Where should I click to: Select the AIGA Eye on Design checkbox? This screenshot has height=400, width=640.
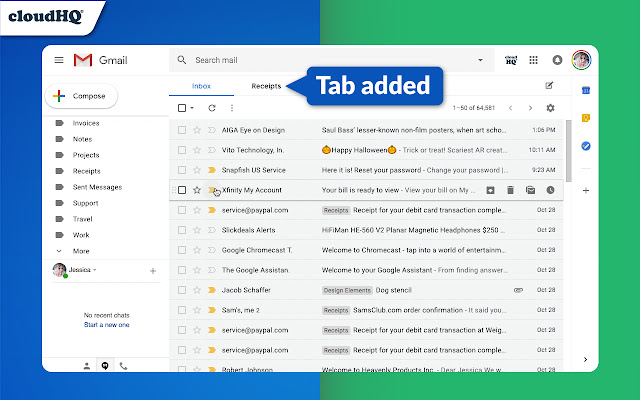(x=182, y=130)
